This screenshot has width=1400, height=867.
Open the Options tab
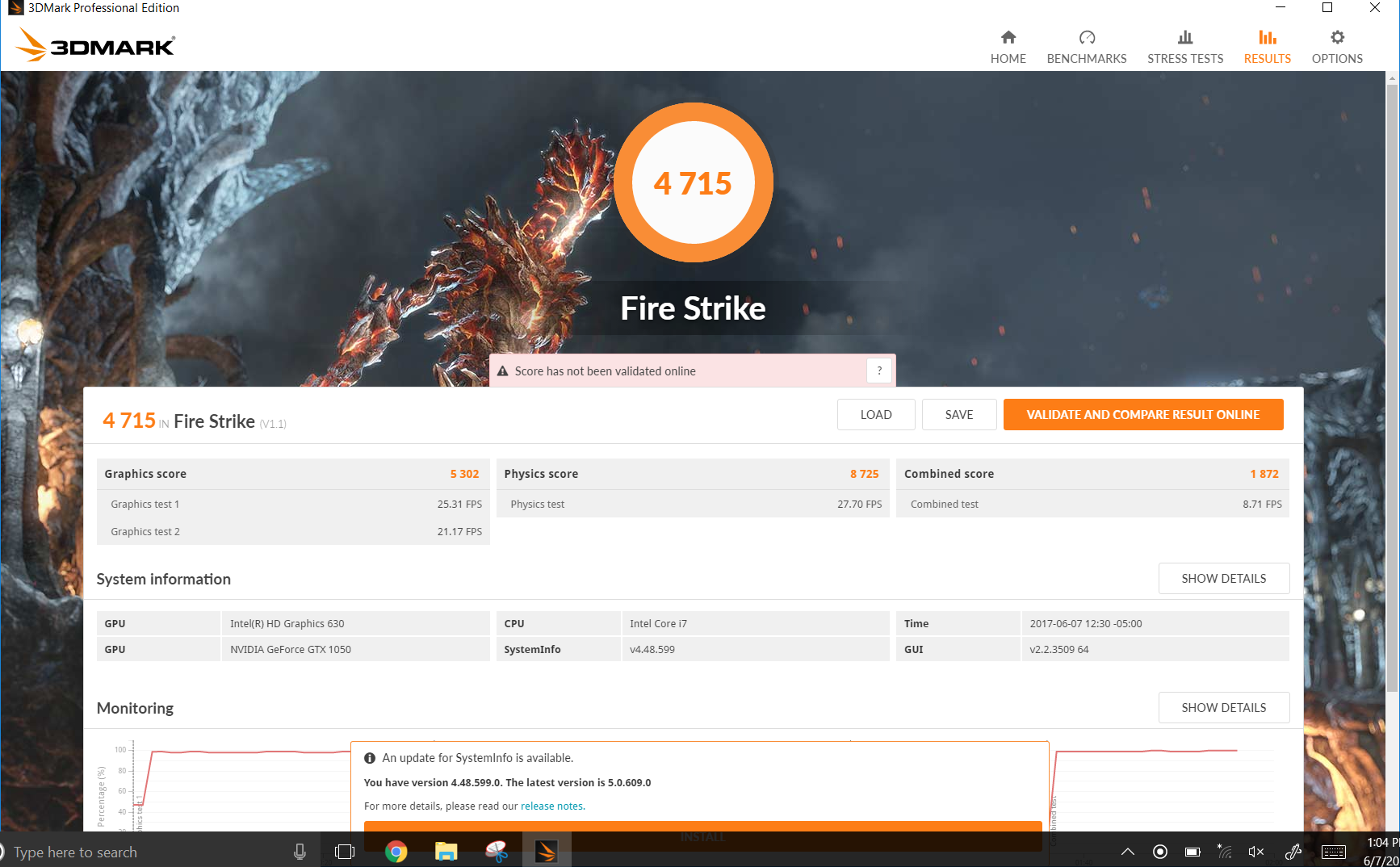click(x=1337, y=48)
